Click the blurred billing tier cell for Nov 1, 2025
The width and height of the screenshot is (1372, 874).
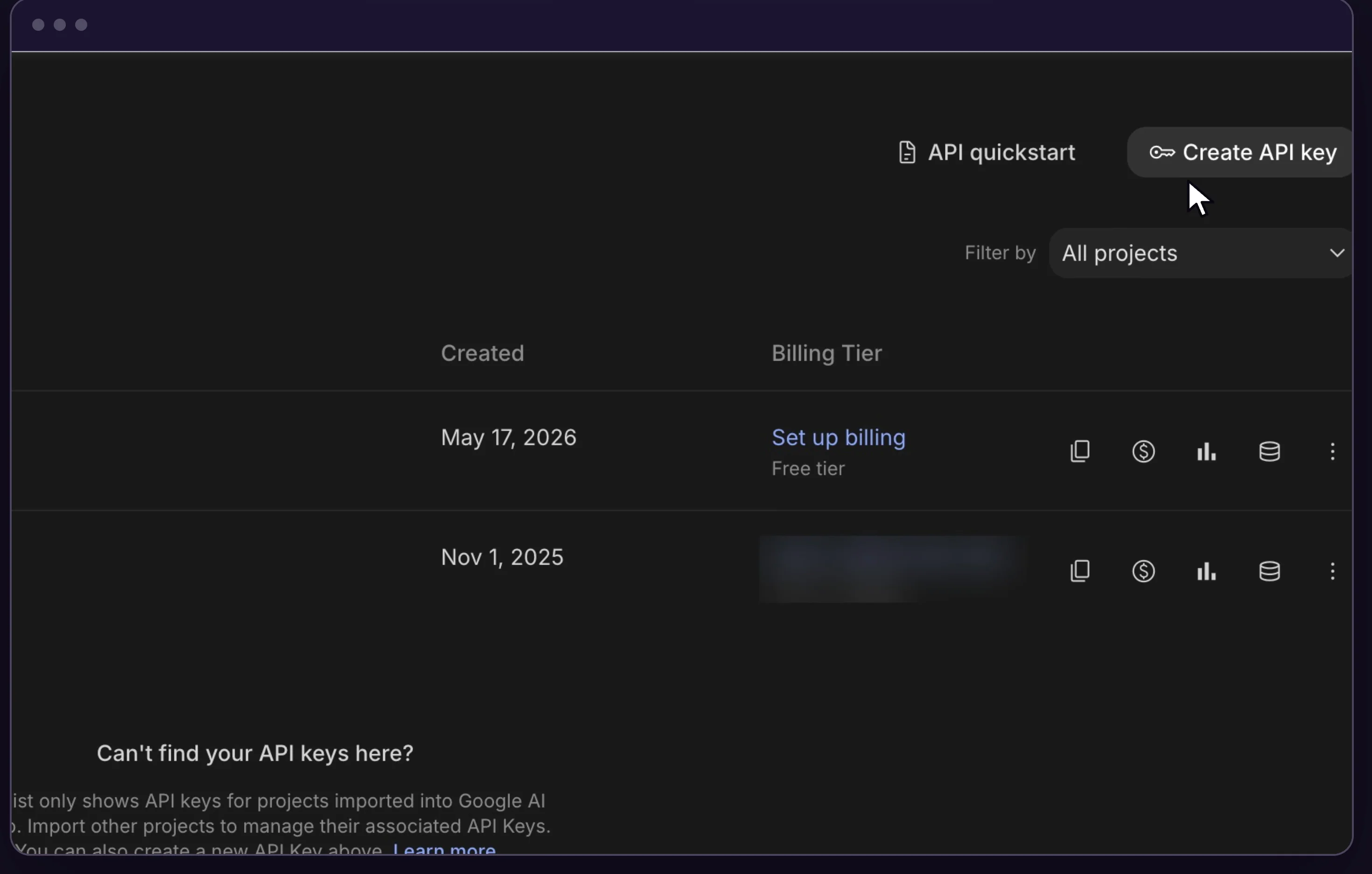click(893, 569)
